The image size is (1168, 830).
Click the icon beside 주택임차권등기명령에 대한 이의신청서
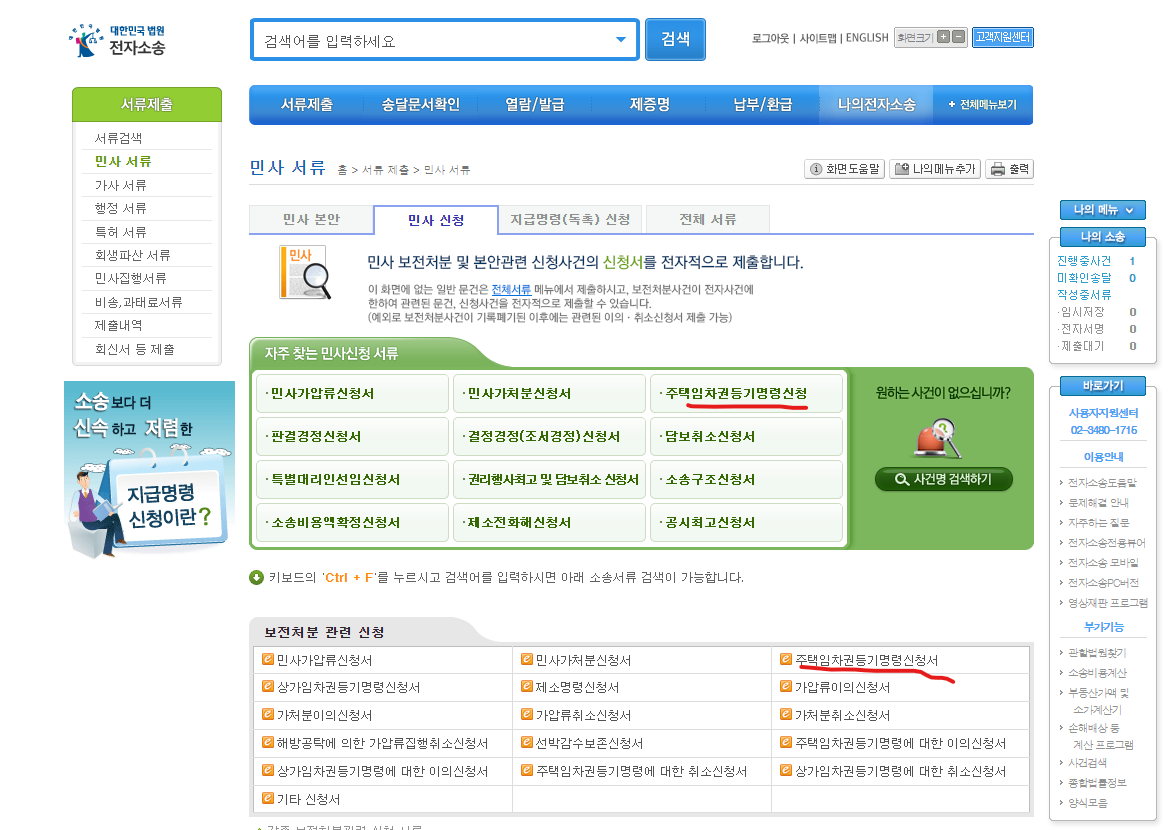786,742
